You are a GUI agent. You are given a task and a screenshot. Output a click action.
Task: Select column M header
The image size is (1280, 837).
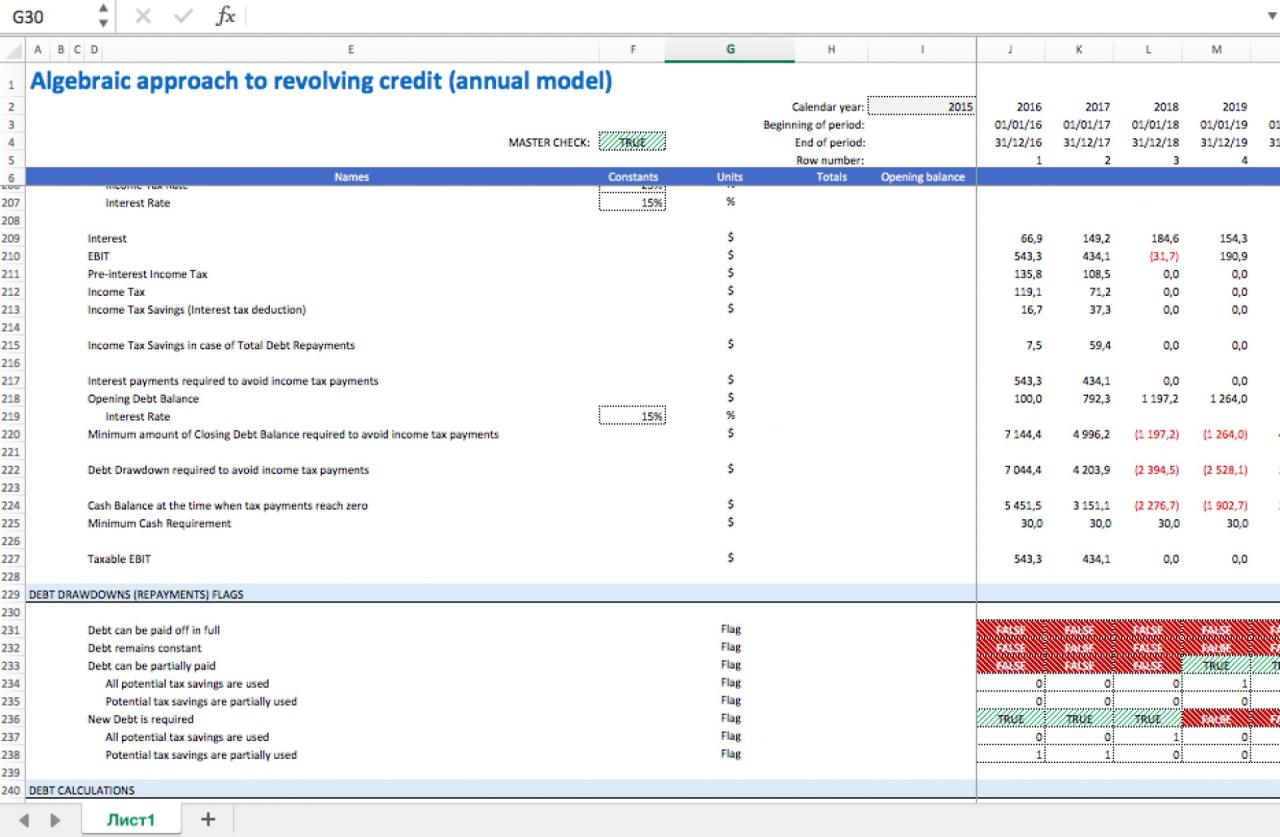click(x=1216, y=49)
